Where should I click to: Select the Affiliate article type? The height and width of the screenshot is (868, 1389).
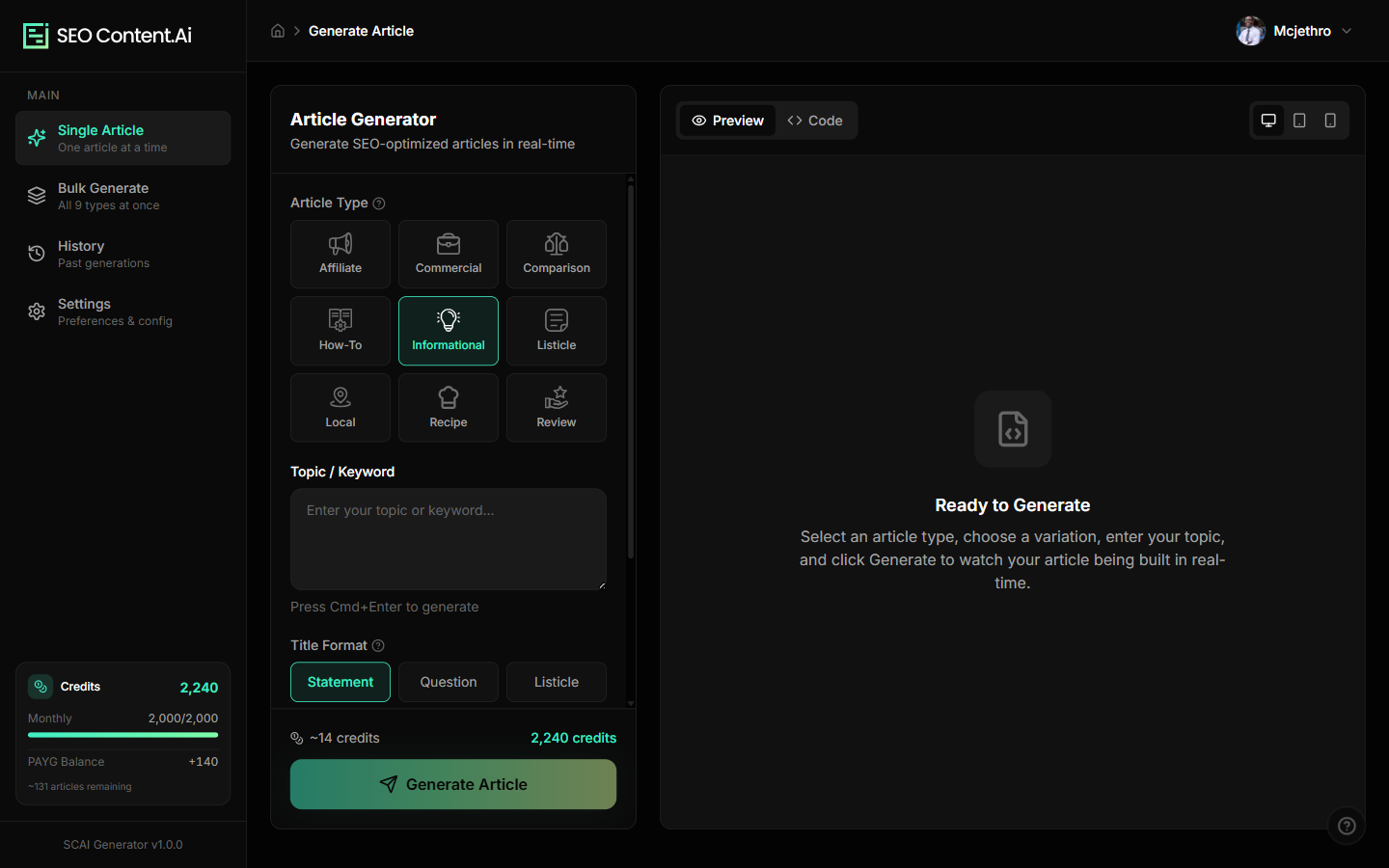click(340, 255)
